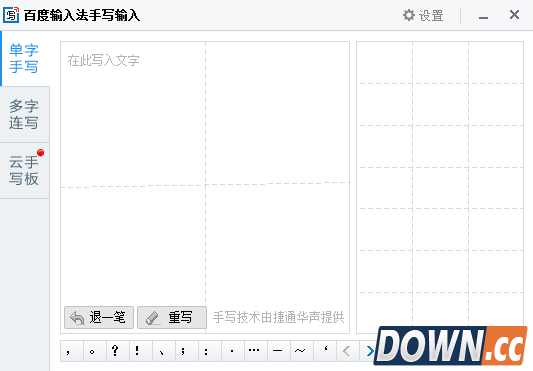Insert the opening single quote symbol

tap(325, 351)
